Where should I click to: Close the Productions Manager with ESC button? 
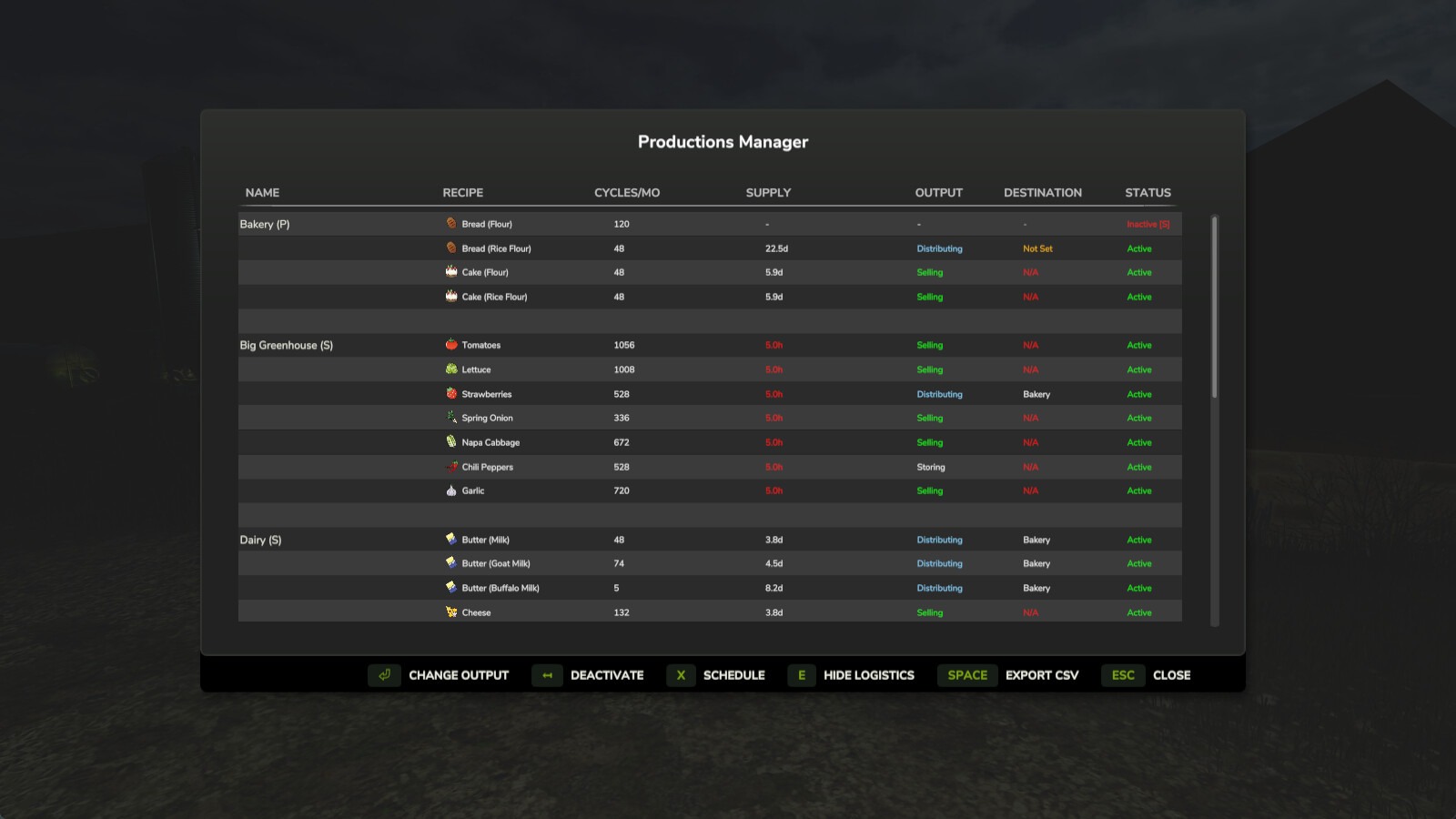click(1147, 675)
